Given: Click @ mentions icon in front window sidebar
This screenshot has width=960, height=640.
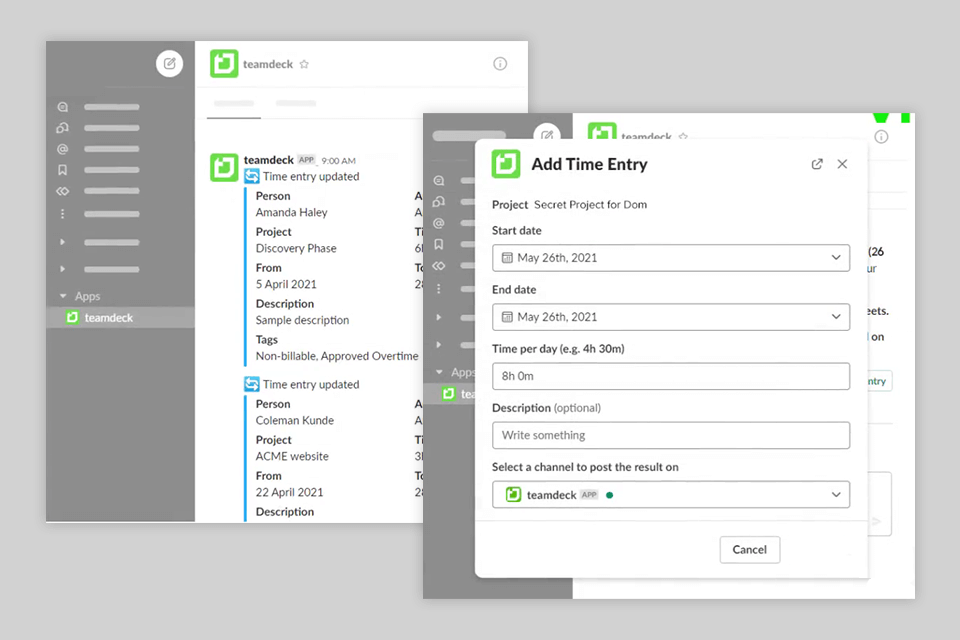Looking at the screenshot, I should click(x=438, y=224).
